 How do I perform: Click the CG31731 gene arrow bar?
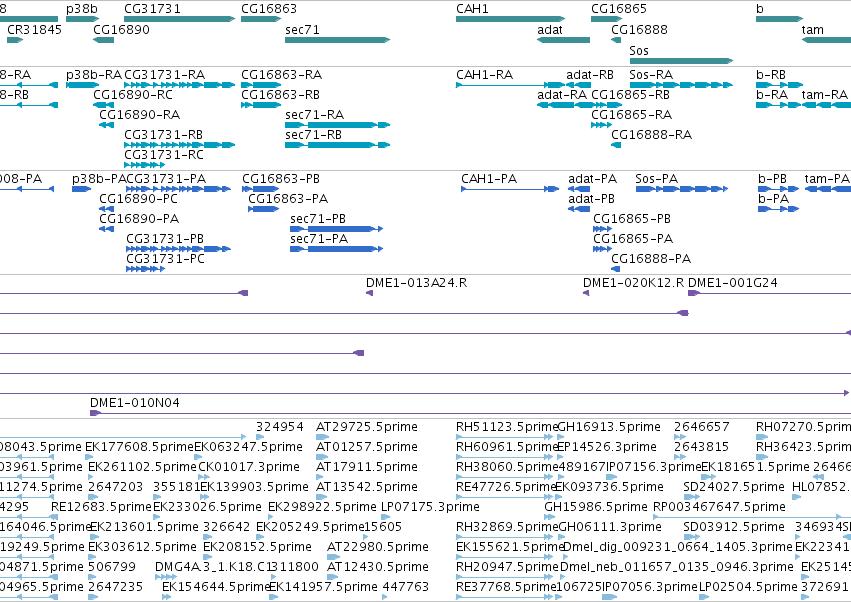pos(180,19)
